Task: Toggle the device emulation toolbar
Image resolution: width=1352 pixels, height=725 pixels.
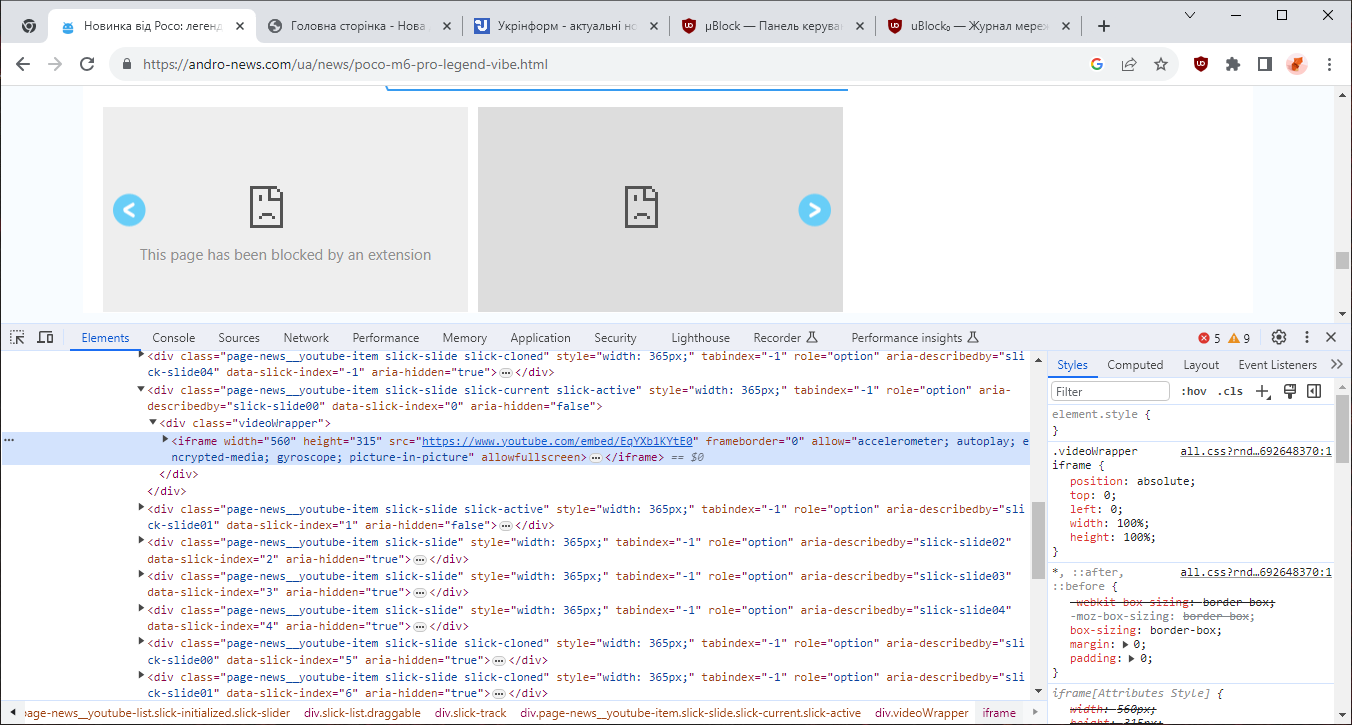Action: [46, 337]
